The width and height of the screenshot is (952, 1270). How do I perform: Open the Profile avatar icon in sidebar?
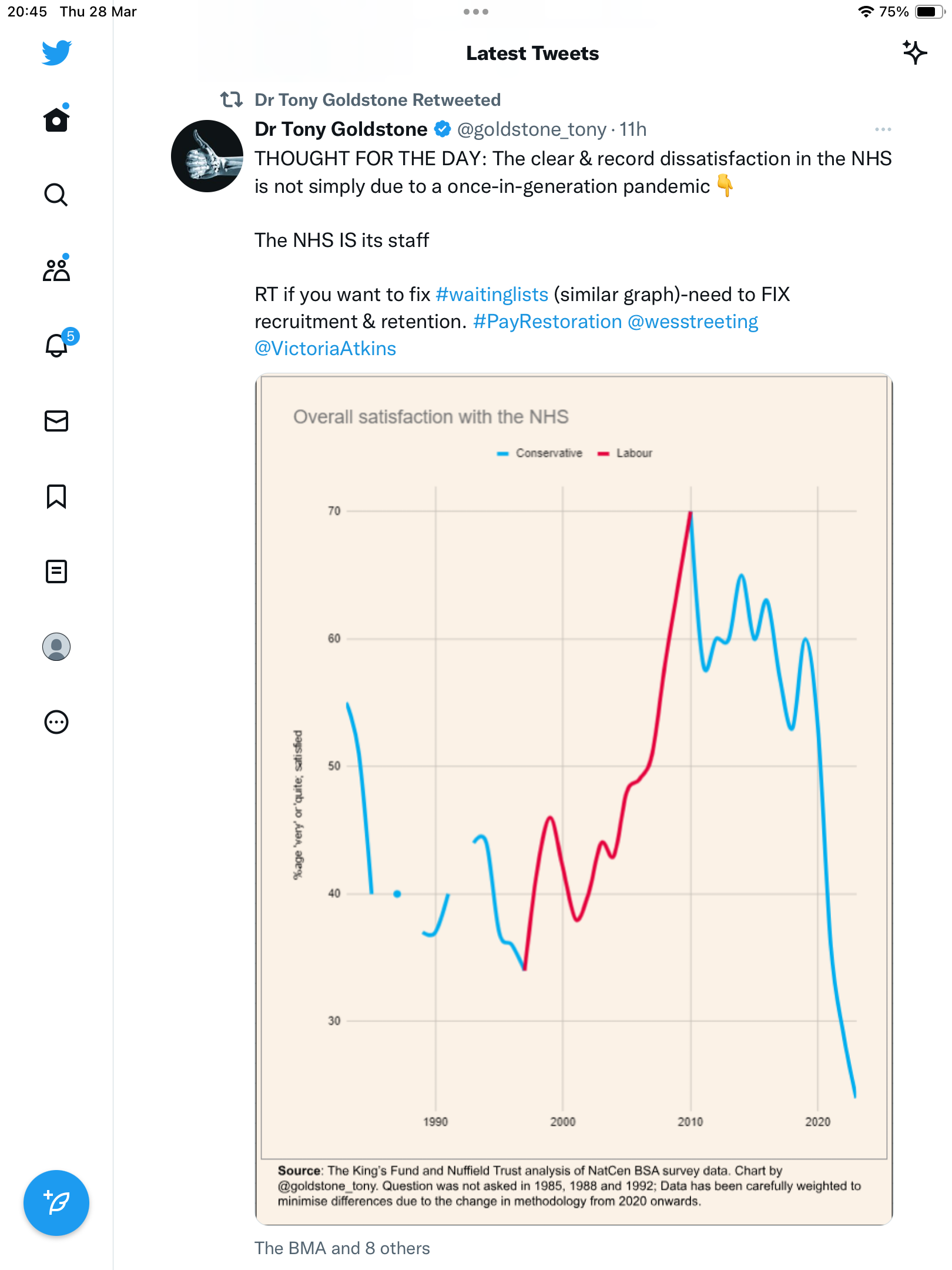(x=56, y=647)
